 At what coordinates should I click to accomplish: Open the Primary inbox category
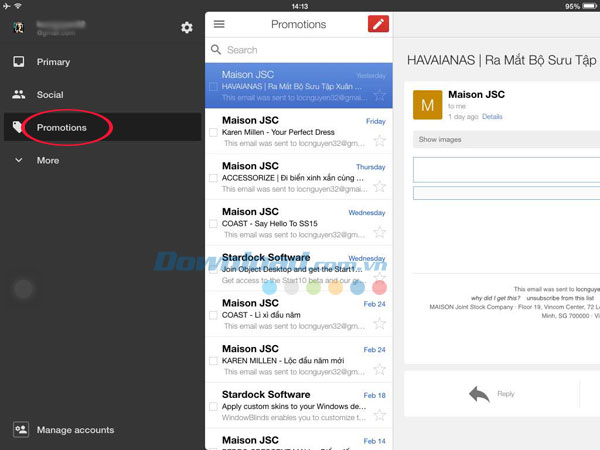point(103,62)
